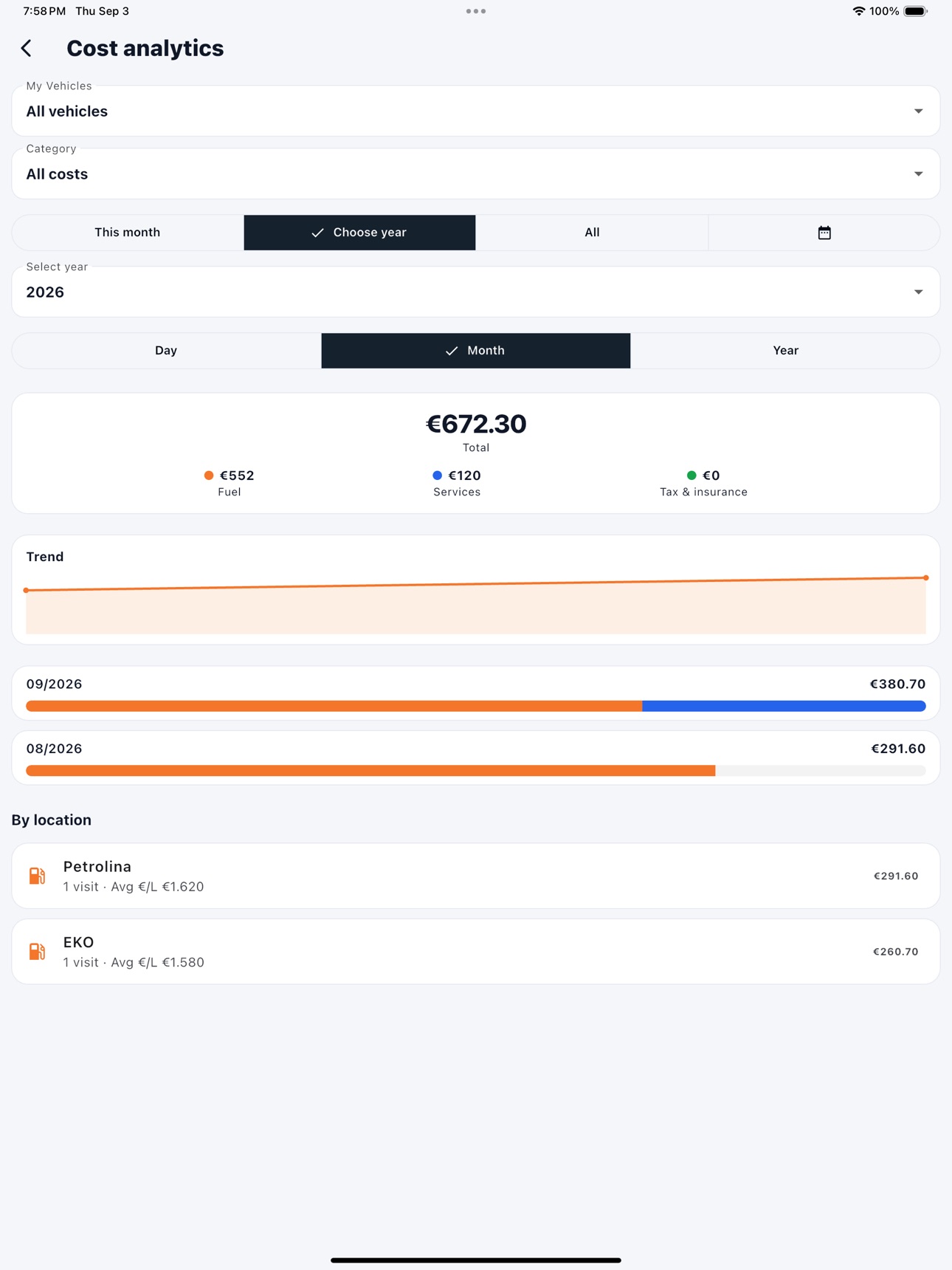Screen dimensions: 952x1270
Task: Go back using the back arrow
Action: pyautogui.click(x=27, y=49)
